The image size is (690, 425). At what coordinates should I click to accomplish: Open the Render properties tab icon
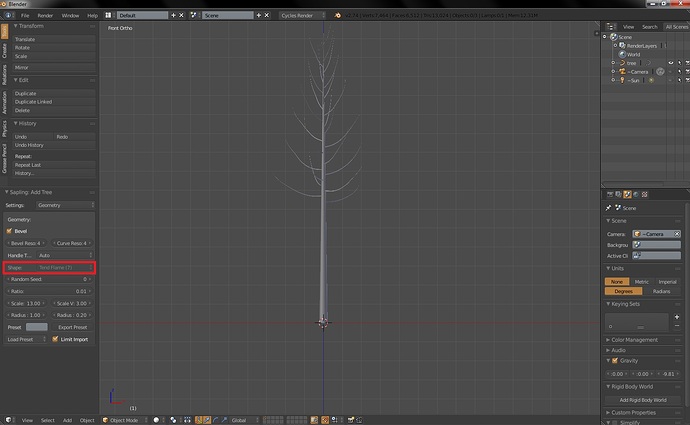point(610,194)
